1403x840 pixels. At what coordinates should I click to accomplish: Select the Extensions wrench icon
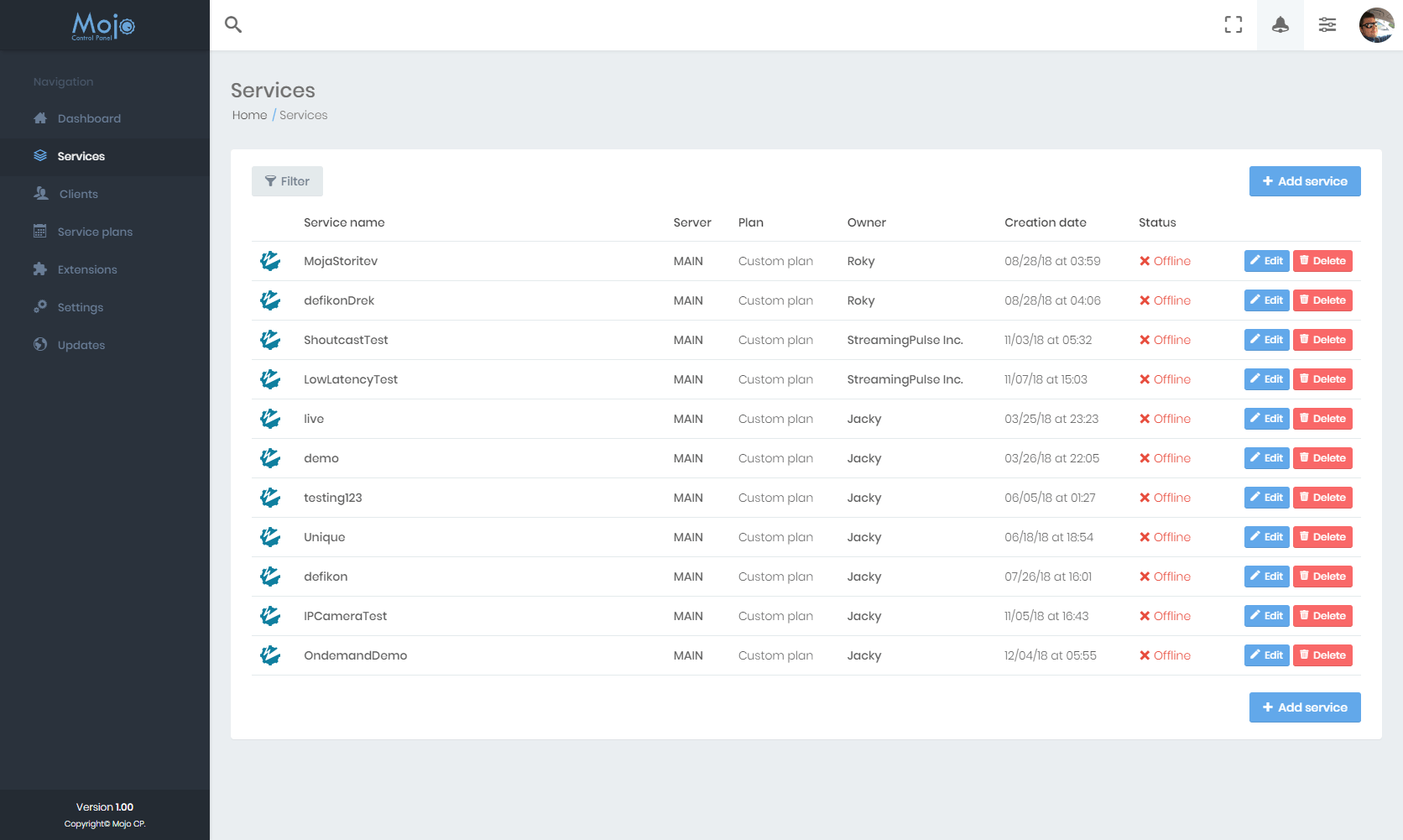point(39,269)
